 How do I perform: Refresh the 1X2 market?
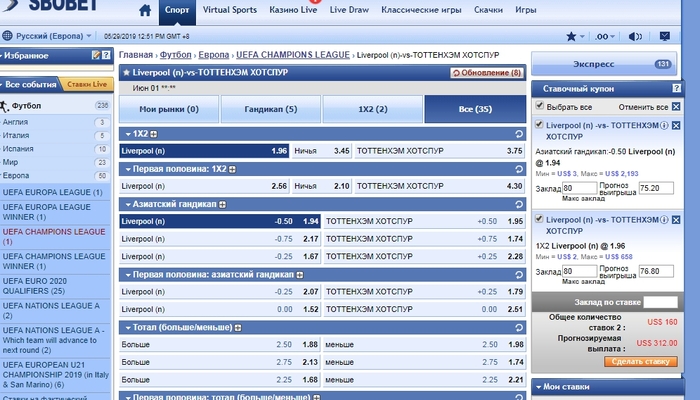519,134
